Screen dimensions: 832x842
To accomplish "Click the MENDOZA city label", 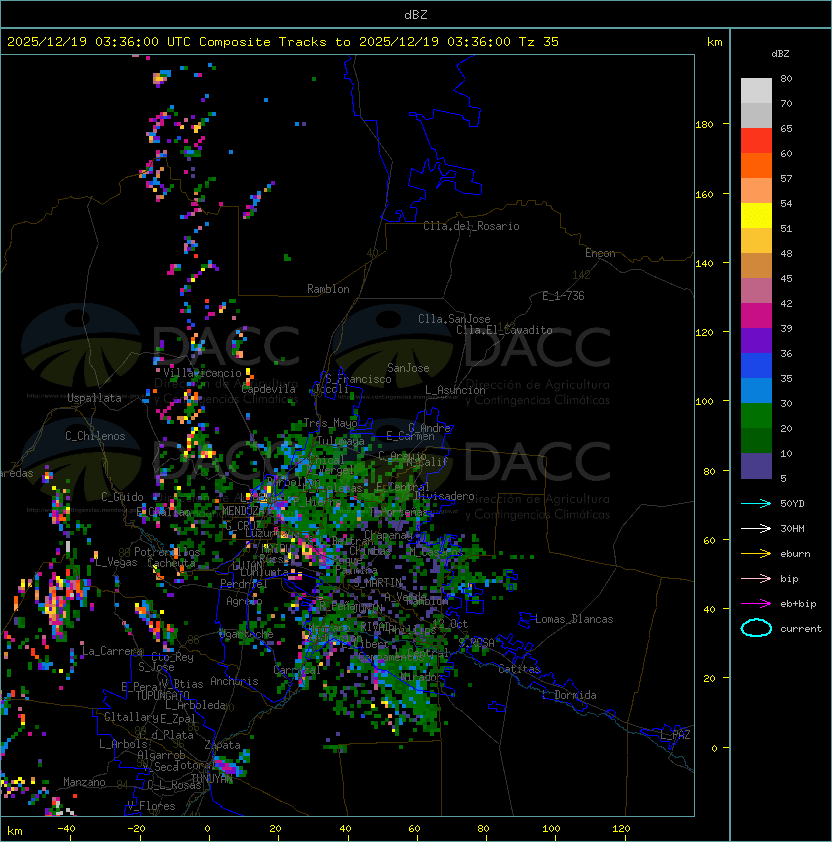I will click(x=243, y=510).
